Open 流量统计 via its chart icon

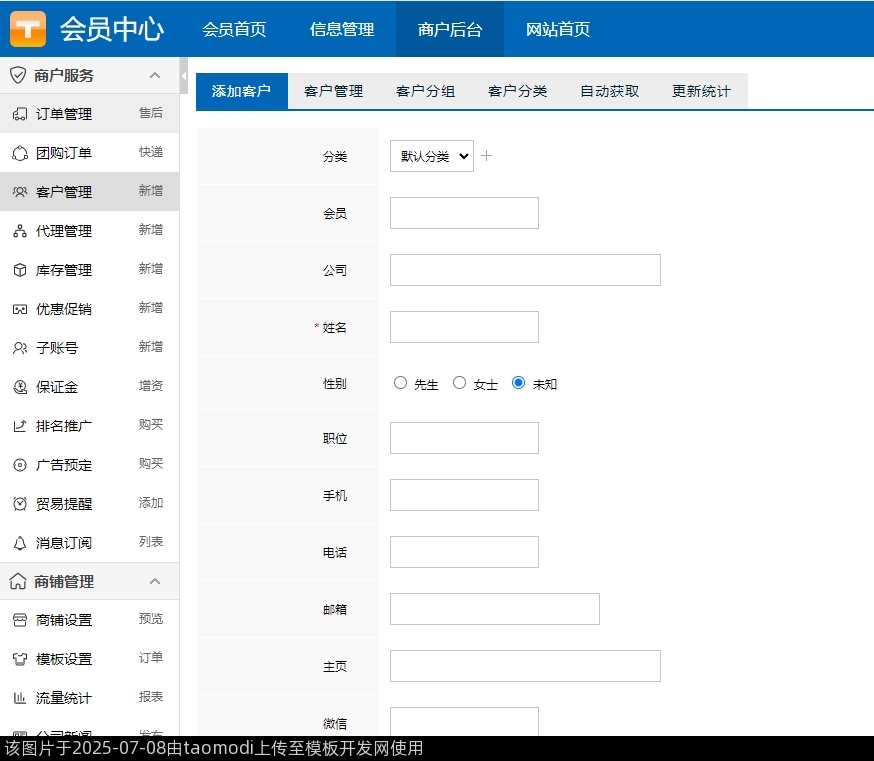point(20,697)
